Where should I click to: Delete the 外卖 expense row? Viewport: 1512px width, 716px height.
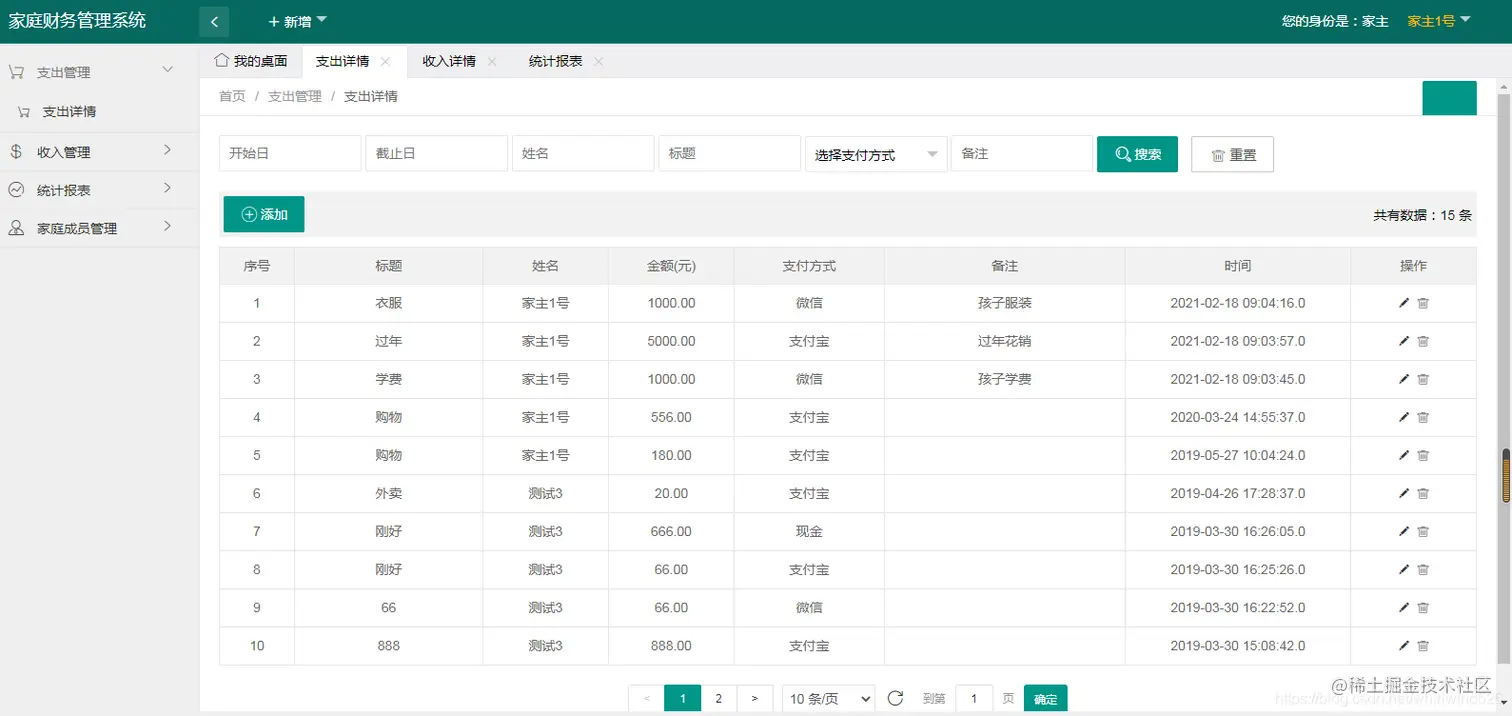1423,493
